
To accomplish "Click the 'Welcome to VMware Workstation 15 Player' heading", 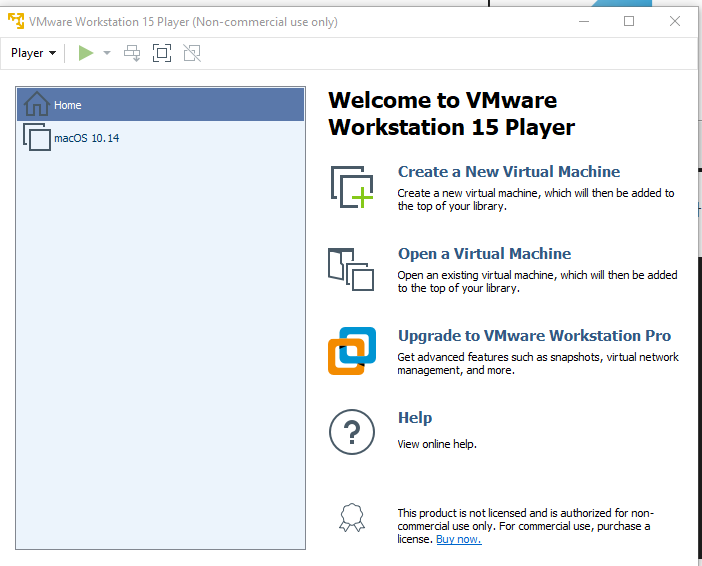I will (x=452, y=114).
